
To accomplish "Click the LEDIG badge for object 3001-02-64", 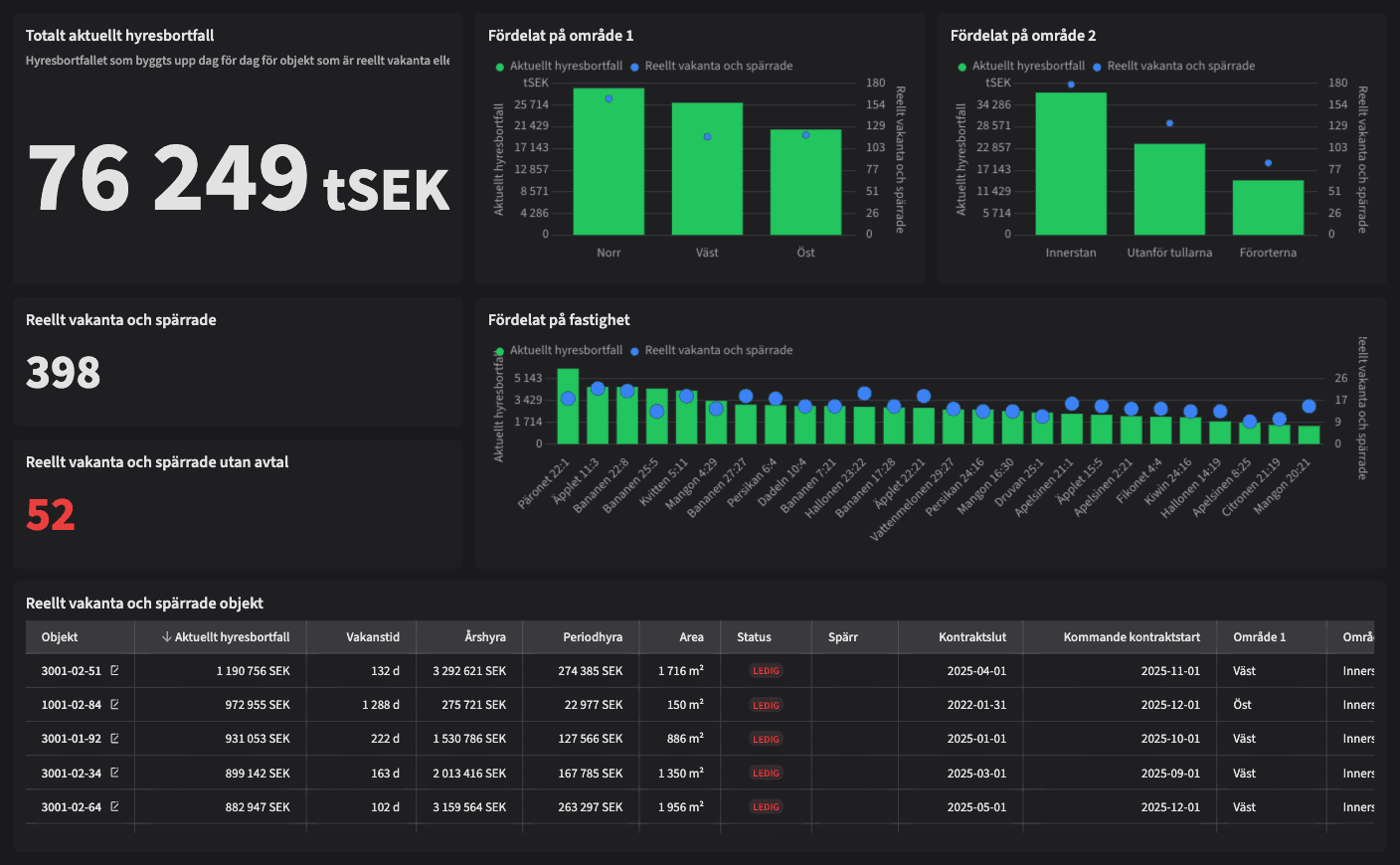I will (x=766, y=807).
